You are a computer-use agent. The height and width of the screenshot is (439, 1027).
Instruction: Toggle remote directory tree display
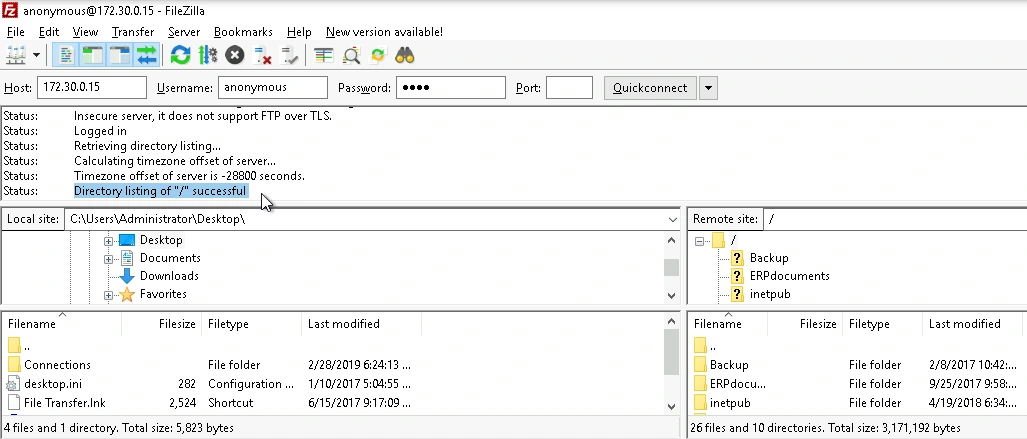point(120,56)
